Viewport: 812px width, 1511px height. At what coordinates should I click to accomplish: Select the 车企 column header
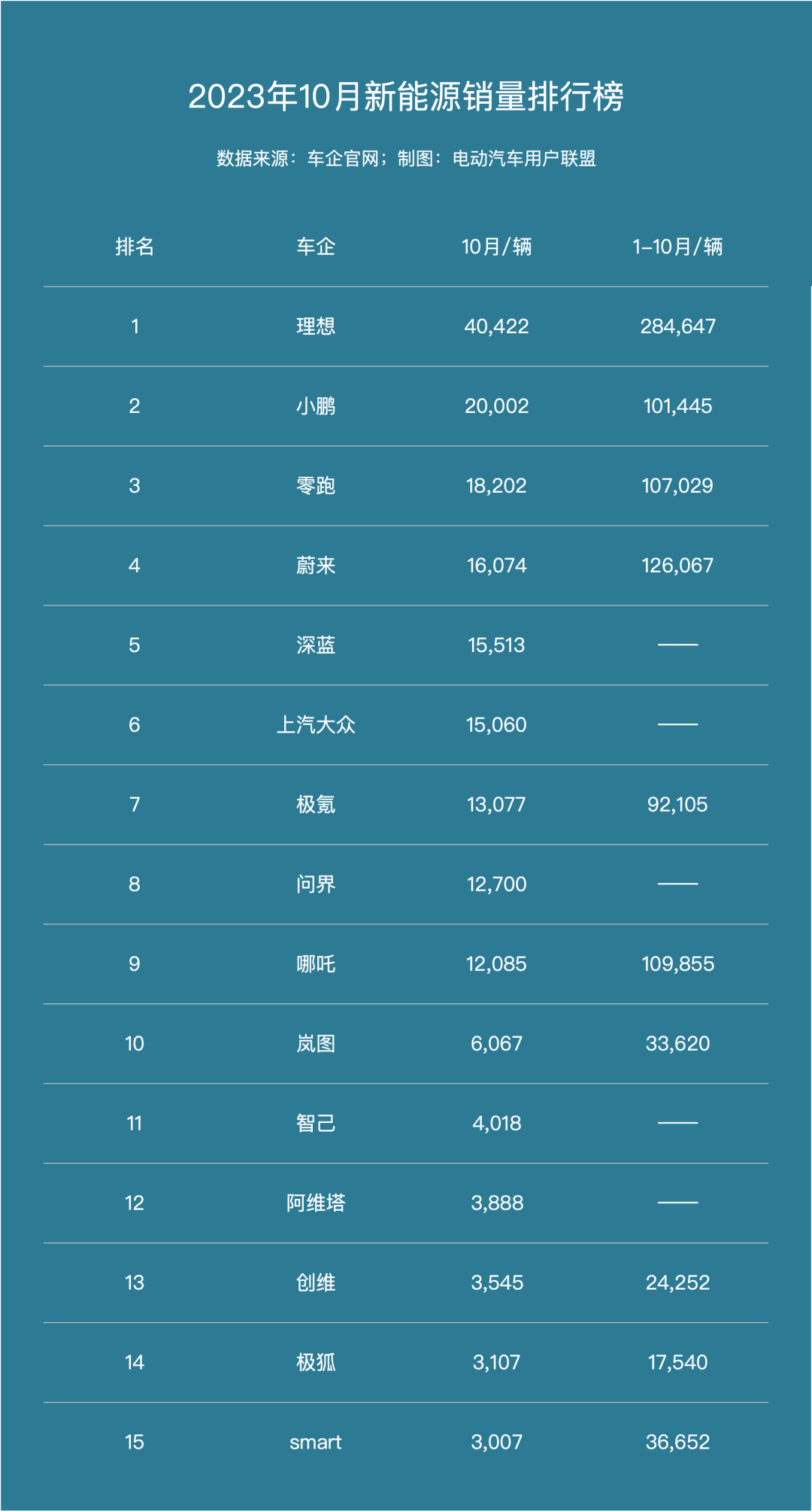pyautogui.click(x=316, y=247)
